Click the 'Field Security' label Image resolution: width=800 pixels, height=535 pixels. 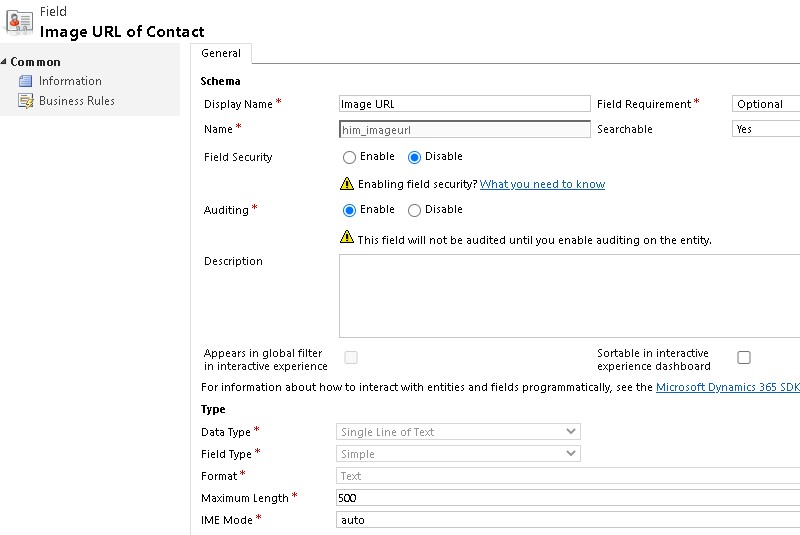pos(238,157)
